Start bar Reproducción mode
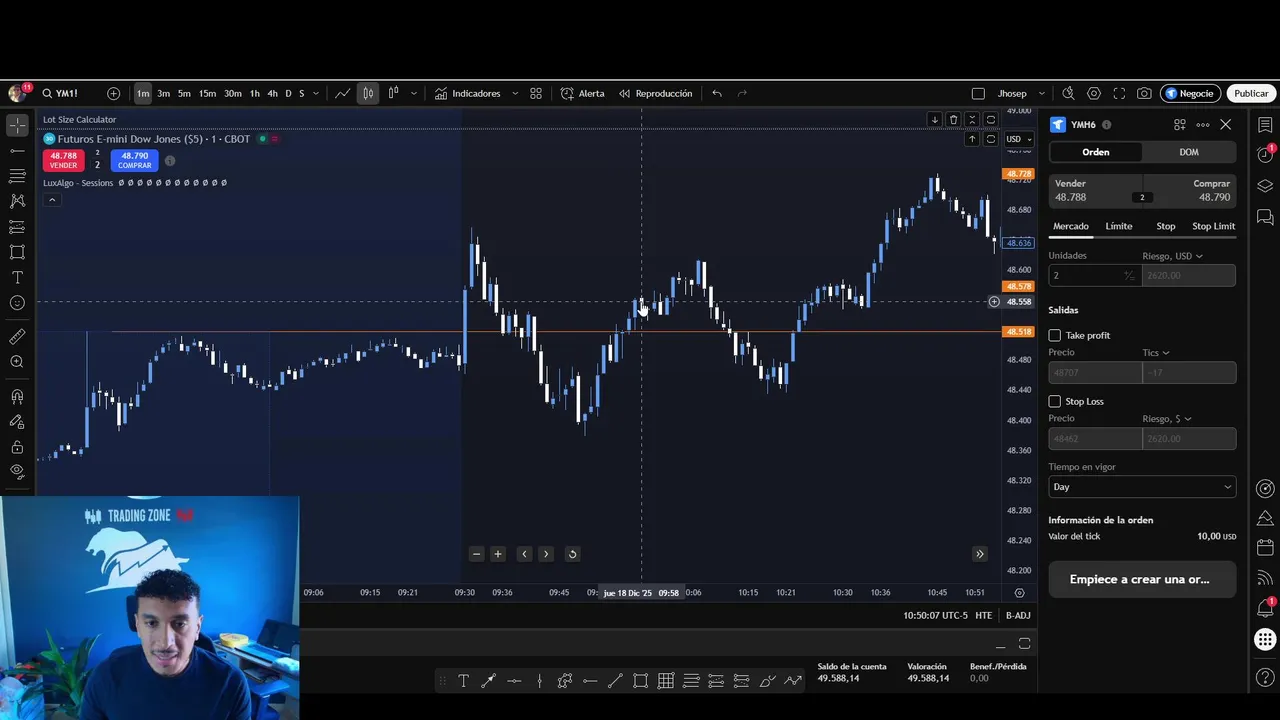This screenshot has width=1280, height=720. point(655,93)
